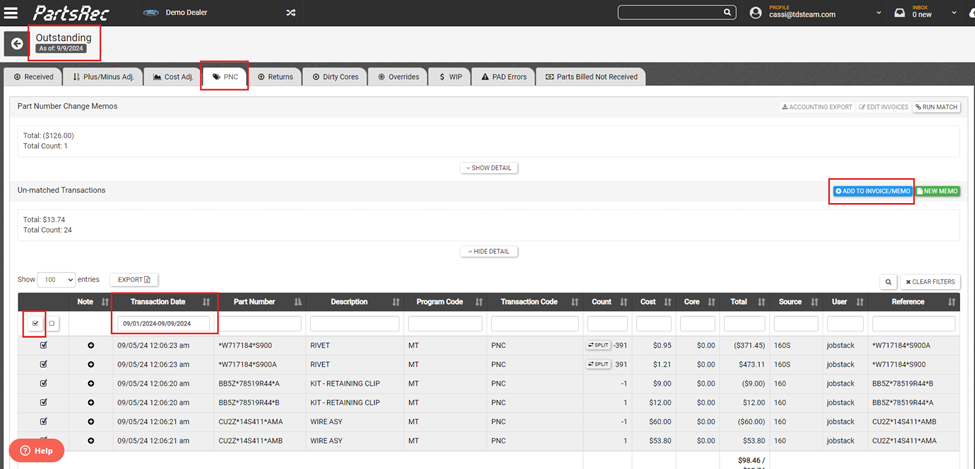
Task: Open the Show entries dropdown
Action: (x=57, y=280)
